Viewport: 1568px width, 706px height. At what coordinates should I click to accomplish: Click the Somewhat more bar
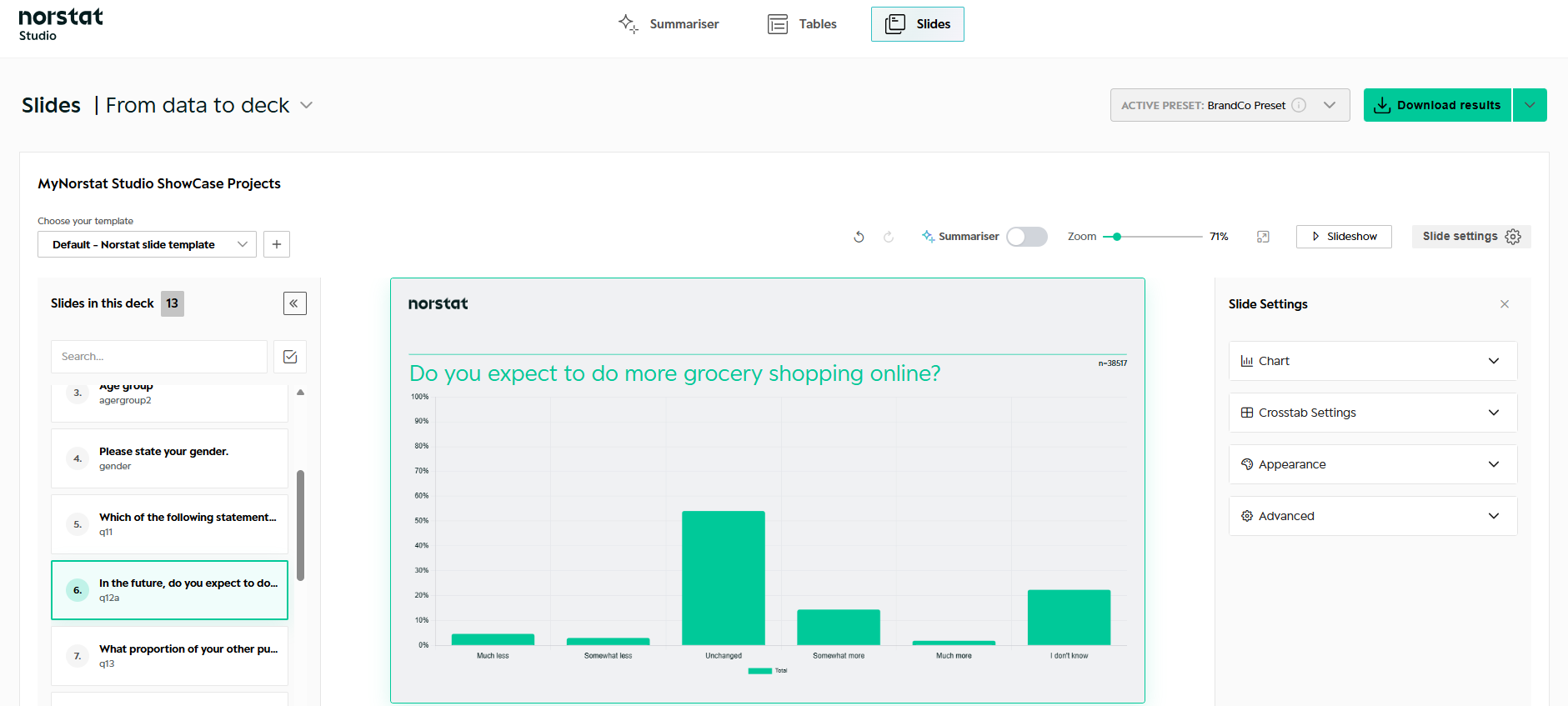coord(839,628)
